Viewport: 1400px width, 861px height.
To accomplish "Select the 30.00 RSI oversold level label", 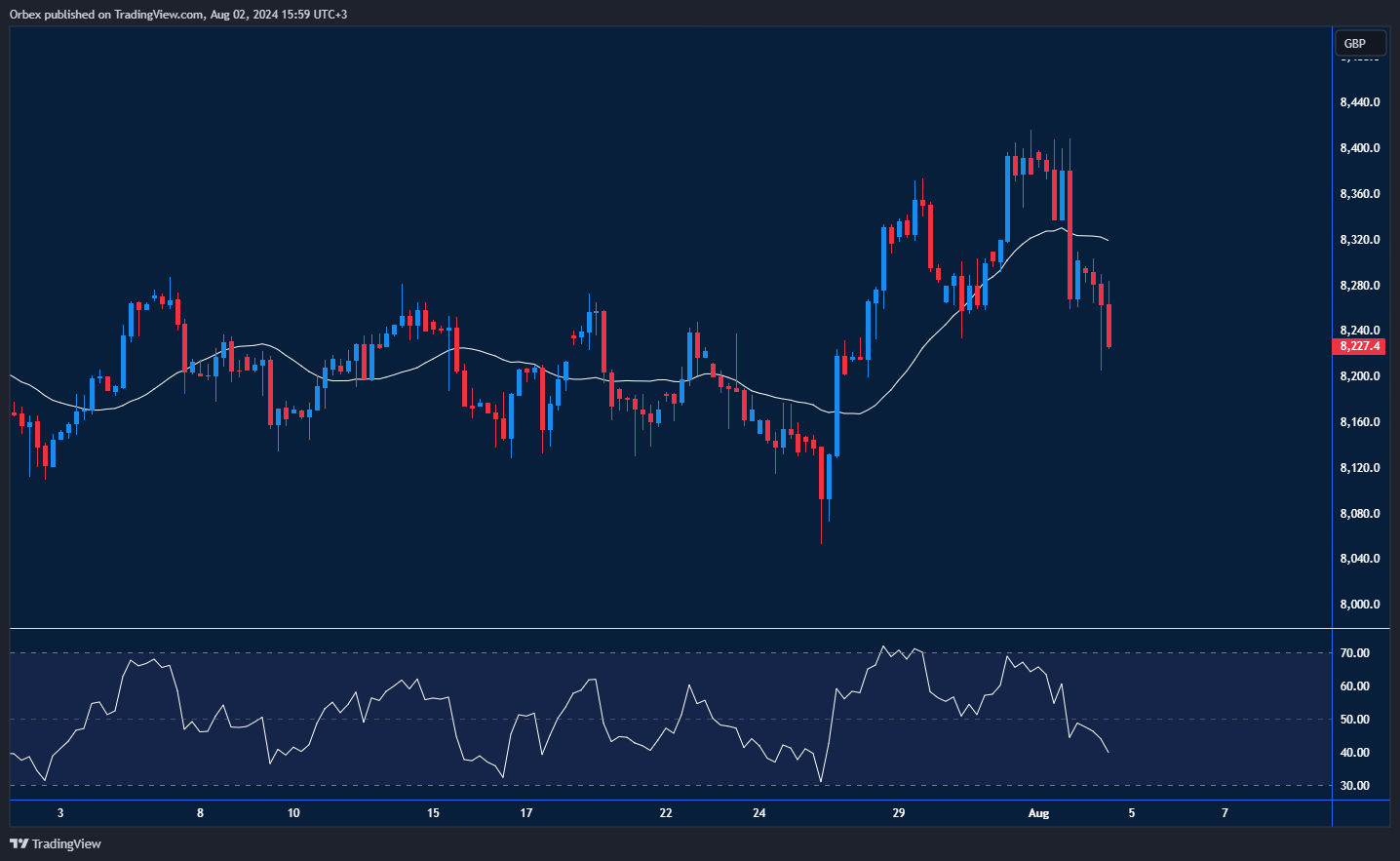I will pyautogui.click(x=1354, y=786).
